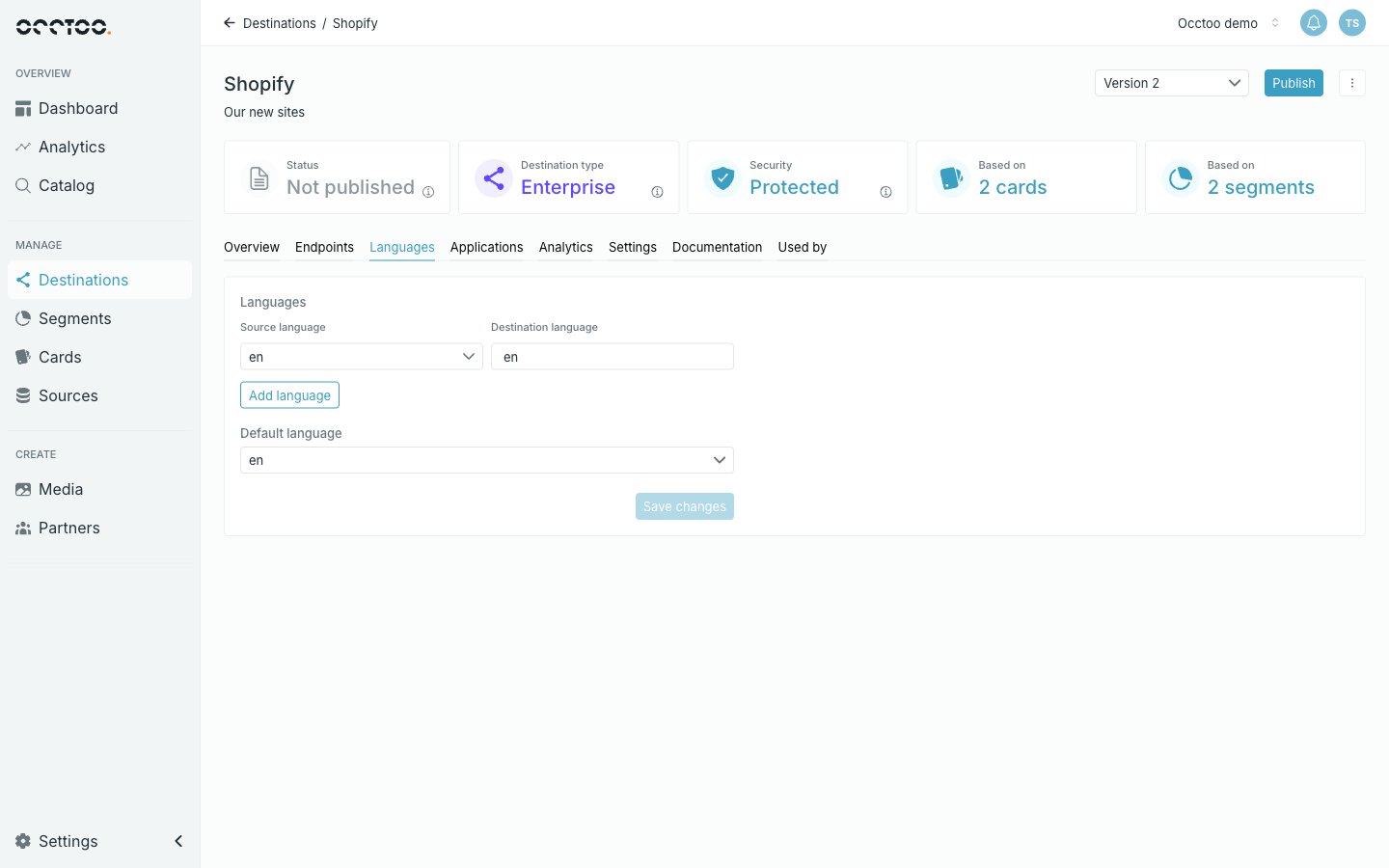Viewport: 1389px width, 868px height.
Task: Show info for the Not published status
Action: (428, 192)
